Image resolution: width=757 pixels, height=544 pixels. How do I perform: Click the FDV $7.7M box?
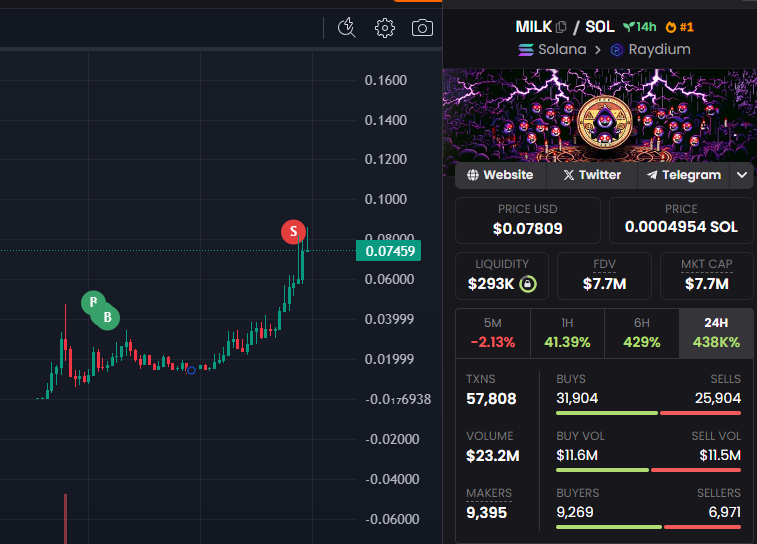[x=604, y=276]
